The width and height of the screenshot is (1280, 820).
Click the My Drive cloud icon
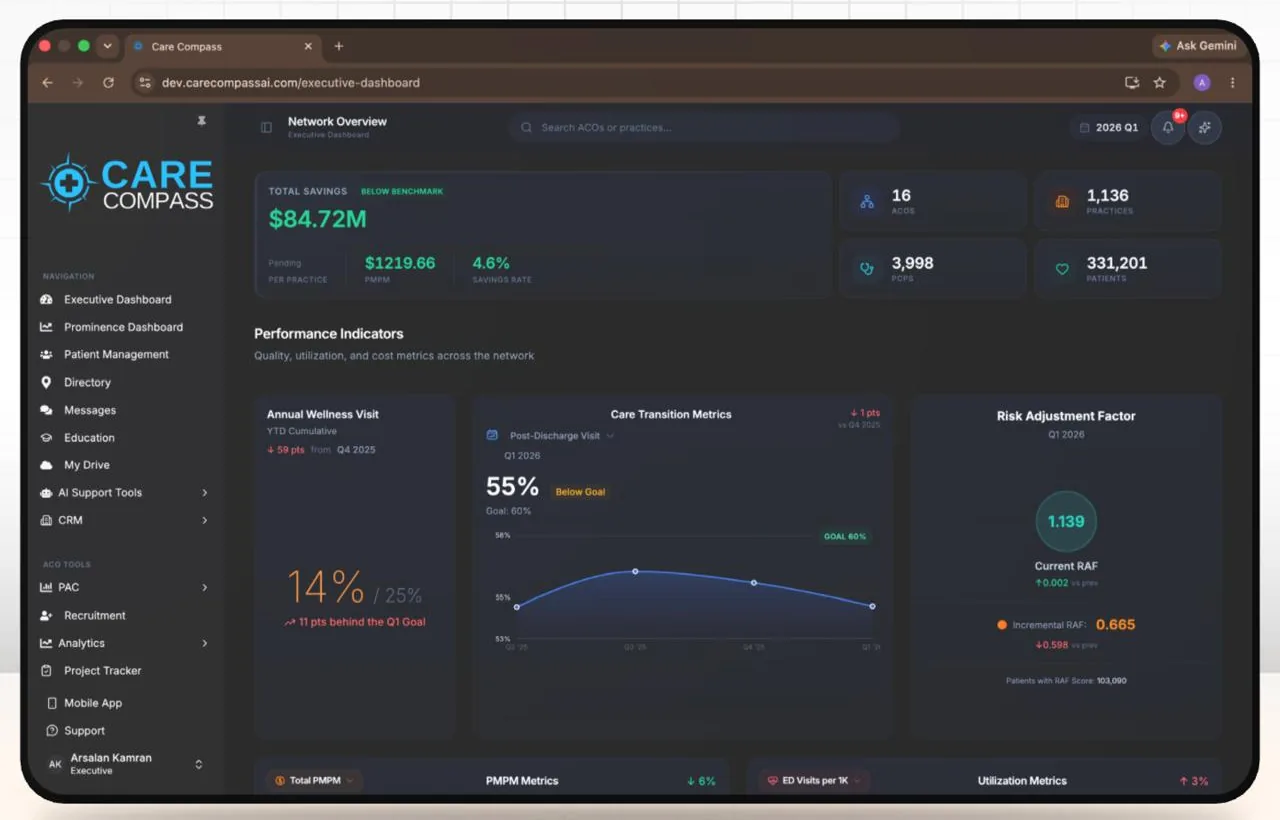pos(46,465)
